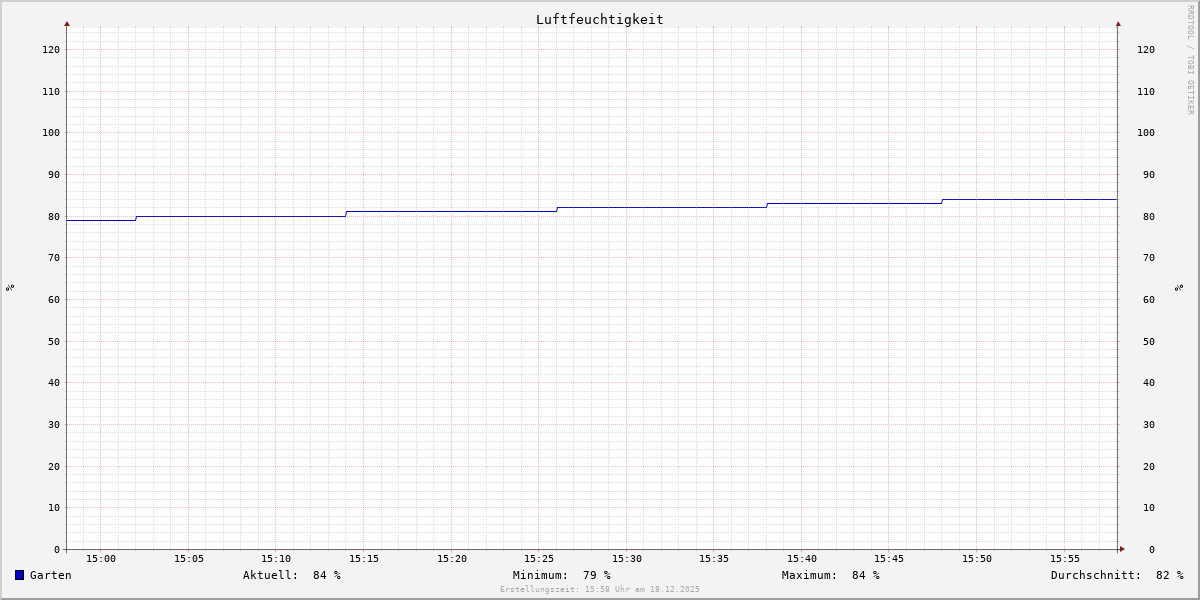Click the 100 label on left axis

click(x=51, y=133)
